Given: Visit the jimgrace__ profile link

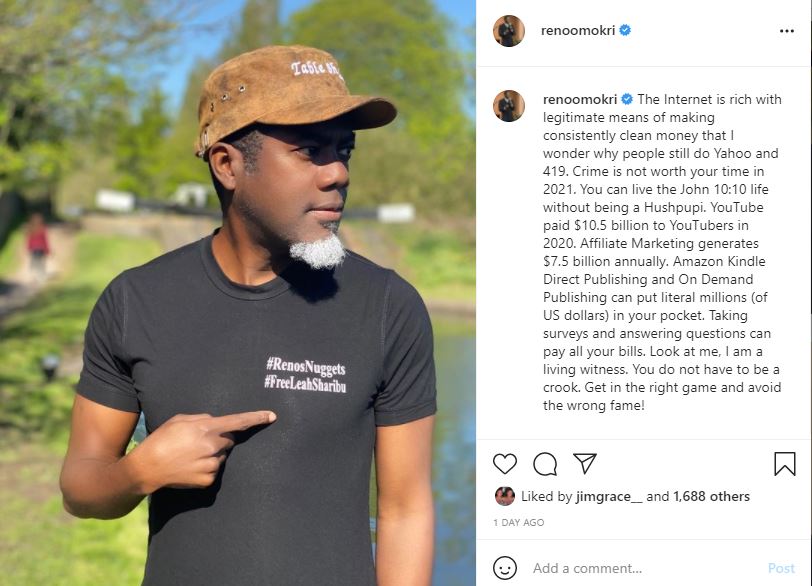Looking at the screenshot, I should 609,496.
